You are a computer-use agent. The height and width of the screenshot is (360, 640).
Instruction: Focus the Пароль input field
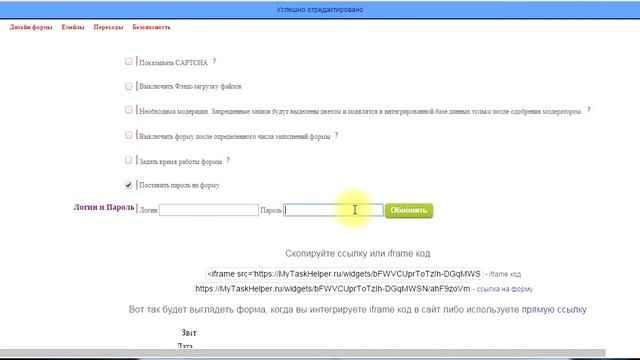click(x=333, y=210)
